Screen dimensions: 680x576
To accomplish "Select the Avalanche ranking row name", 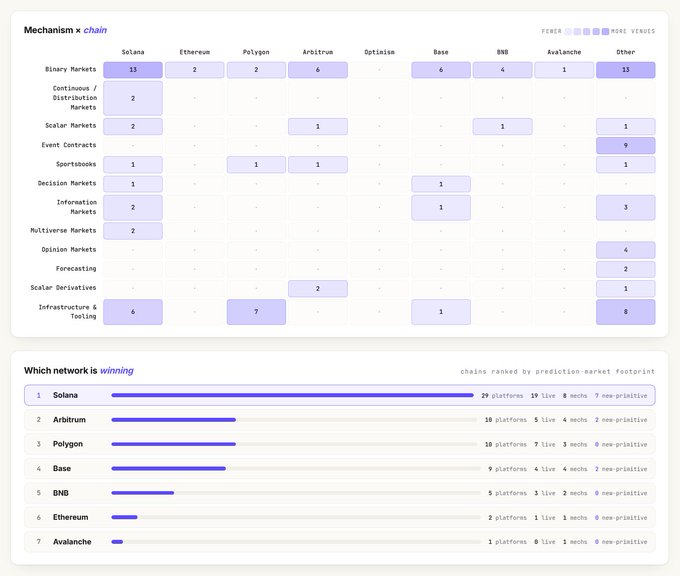I will [72, 542].
